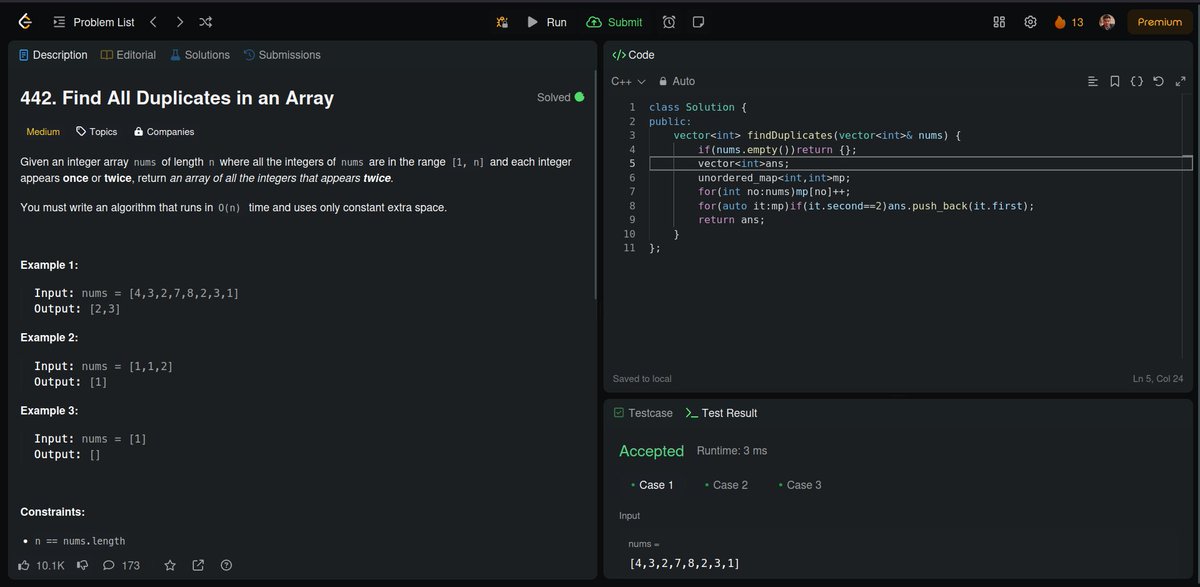The width and height of the screenshot is (1200, 587).
Task: Expand the editor to fullscreen icon
Action: [x=1180, y=81]
